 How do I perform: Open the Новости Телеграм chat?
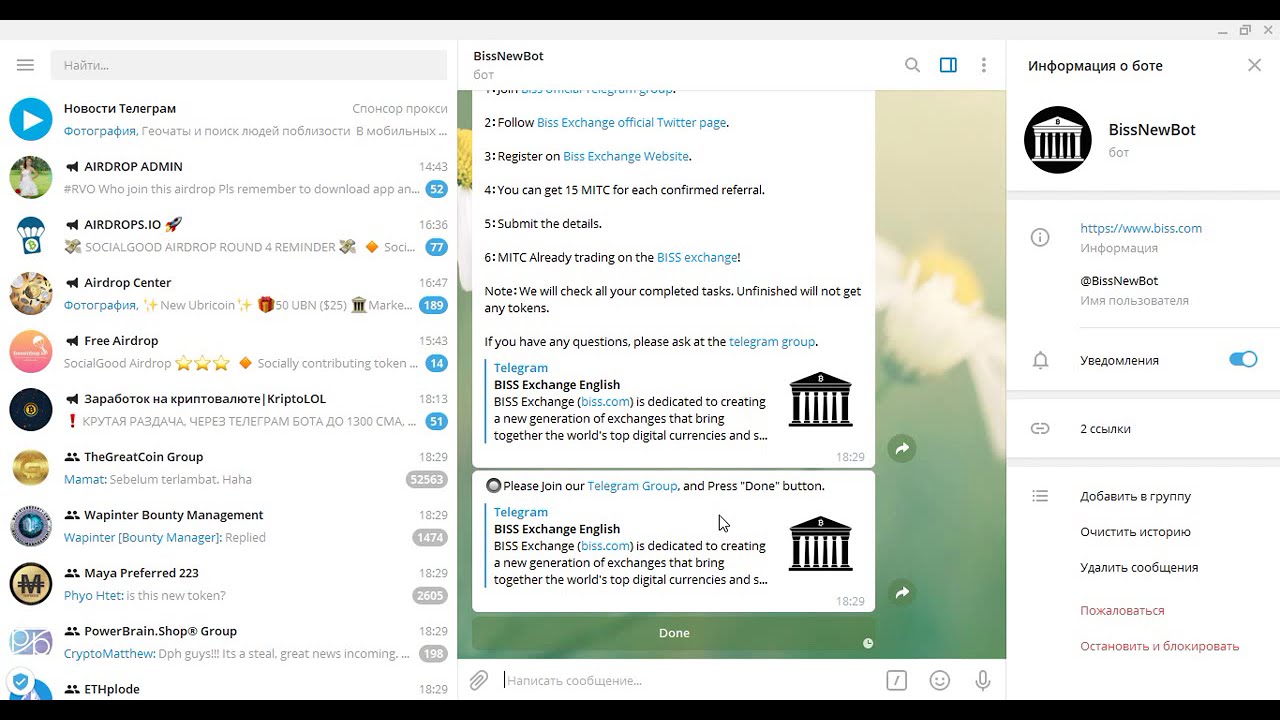[x=229, y=119]
